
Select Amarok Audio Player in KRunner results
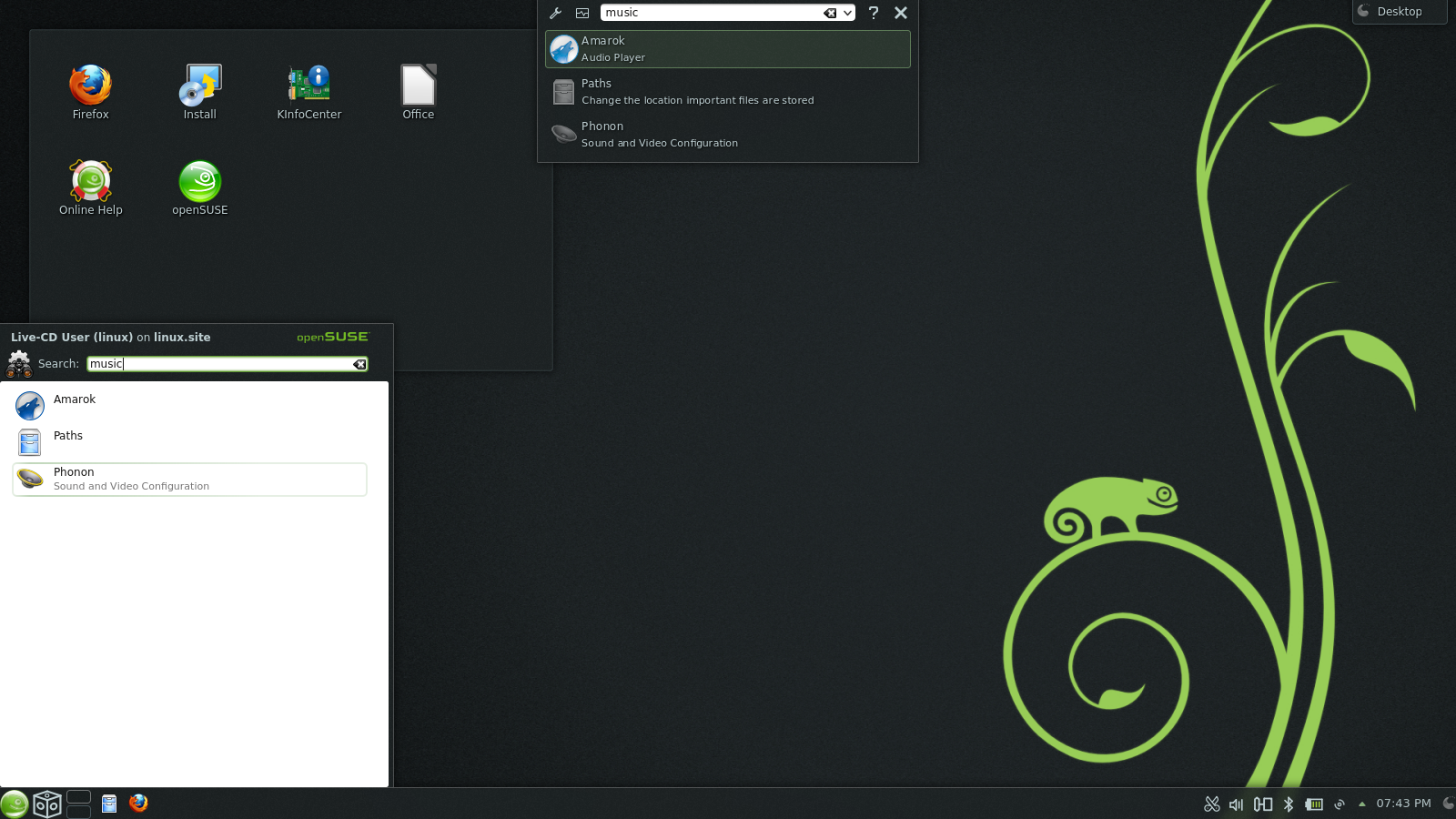coord(727,49)
